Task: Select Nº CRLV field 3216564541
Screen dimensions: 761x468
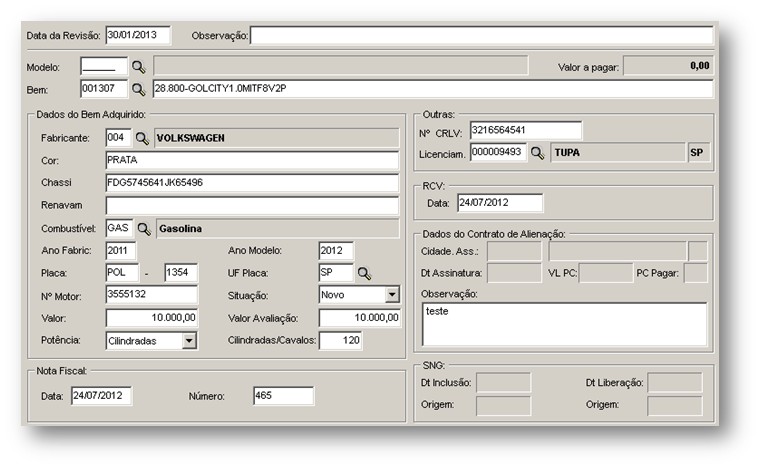Action: (526, 130)
